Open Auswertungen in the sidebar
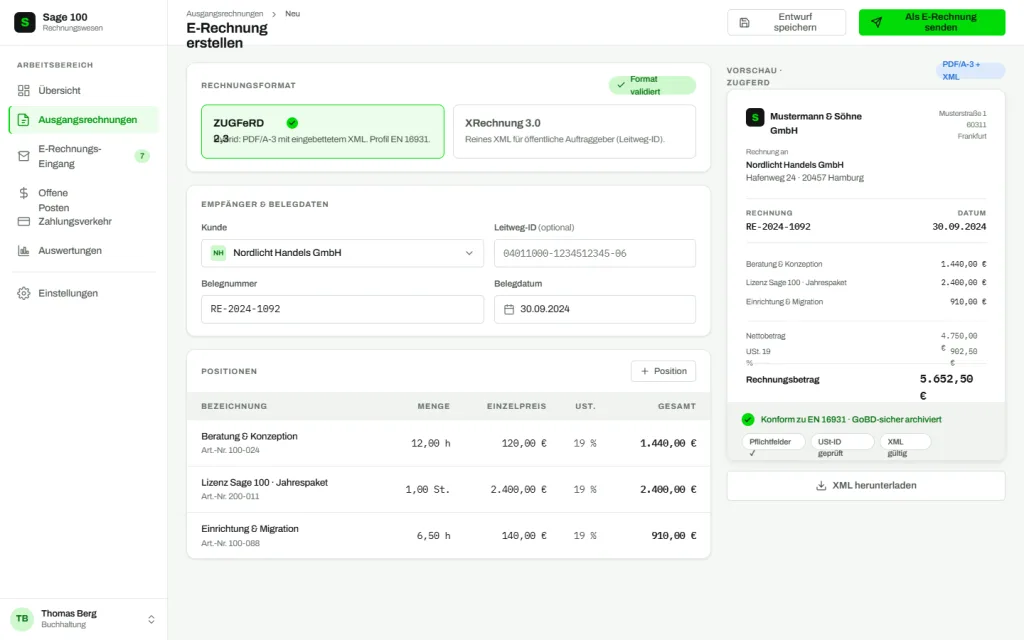This screenshot has height=640, width=1024. click(84, 251)
